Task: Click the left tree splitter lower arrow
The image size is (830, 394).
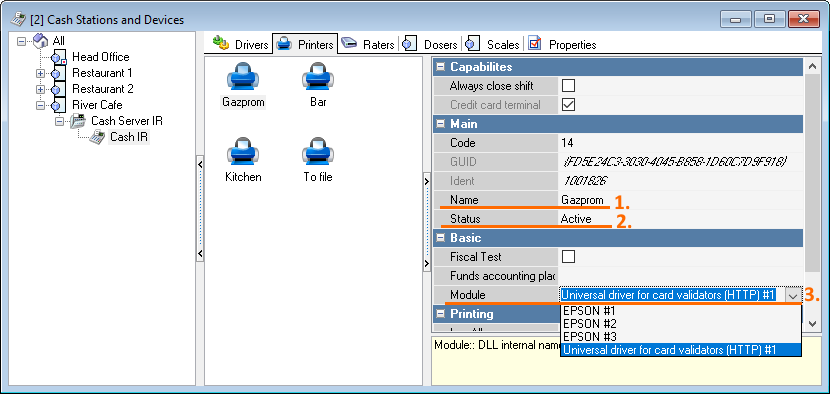Action: click(x=200, y=255)
